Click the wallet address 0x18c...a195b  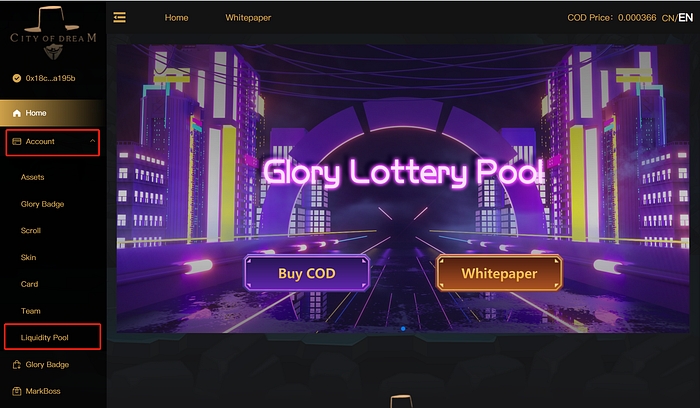click(50, 78)
